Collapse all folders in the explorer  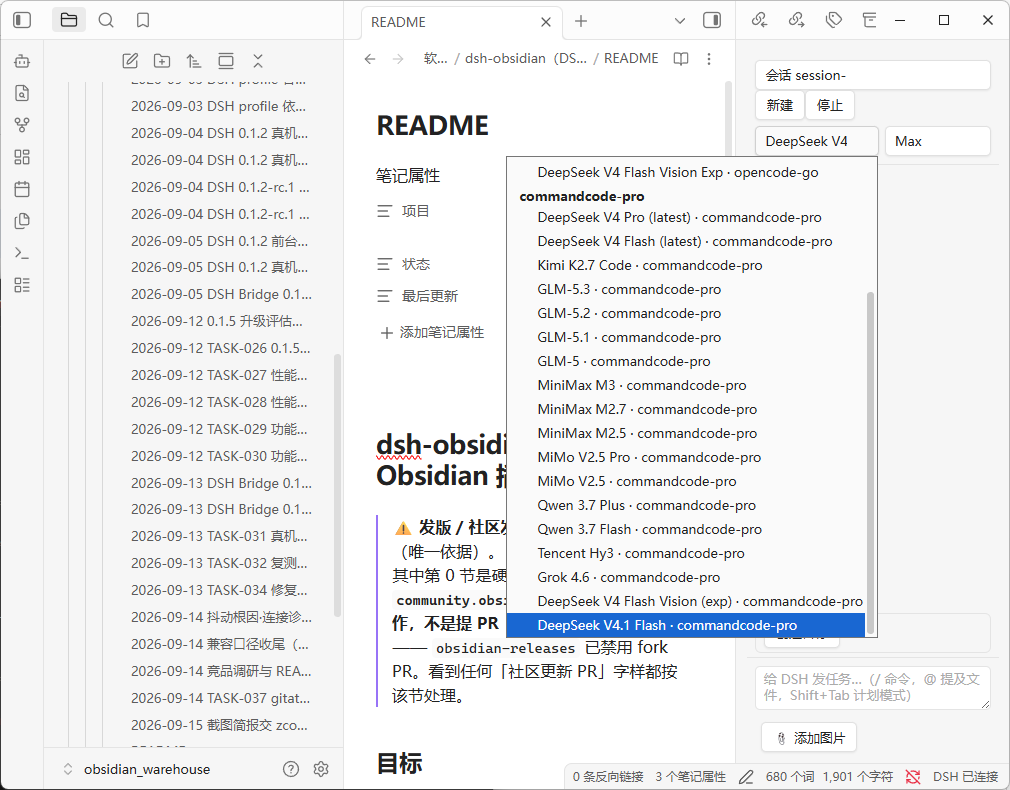258,61
